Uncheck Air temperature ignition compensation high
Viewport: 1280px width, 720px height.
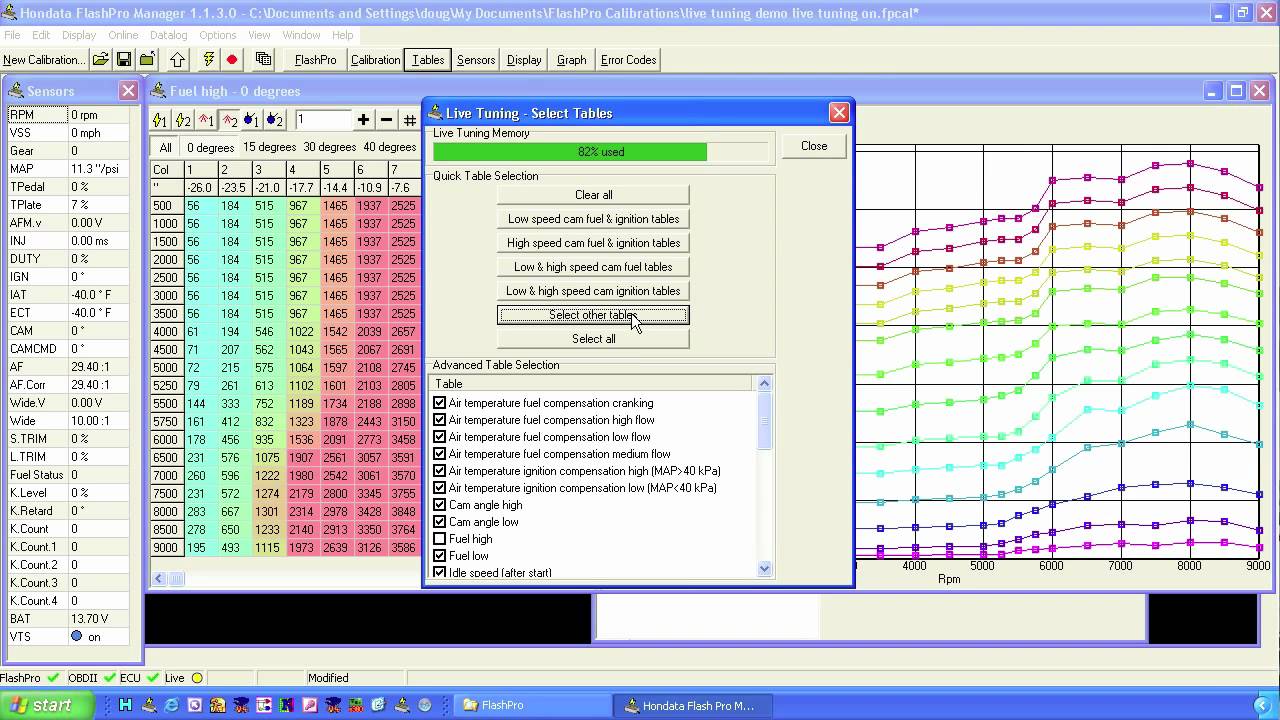[x=440, y=471]
